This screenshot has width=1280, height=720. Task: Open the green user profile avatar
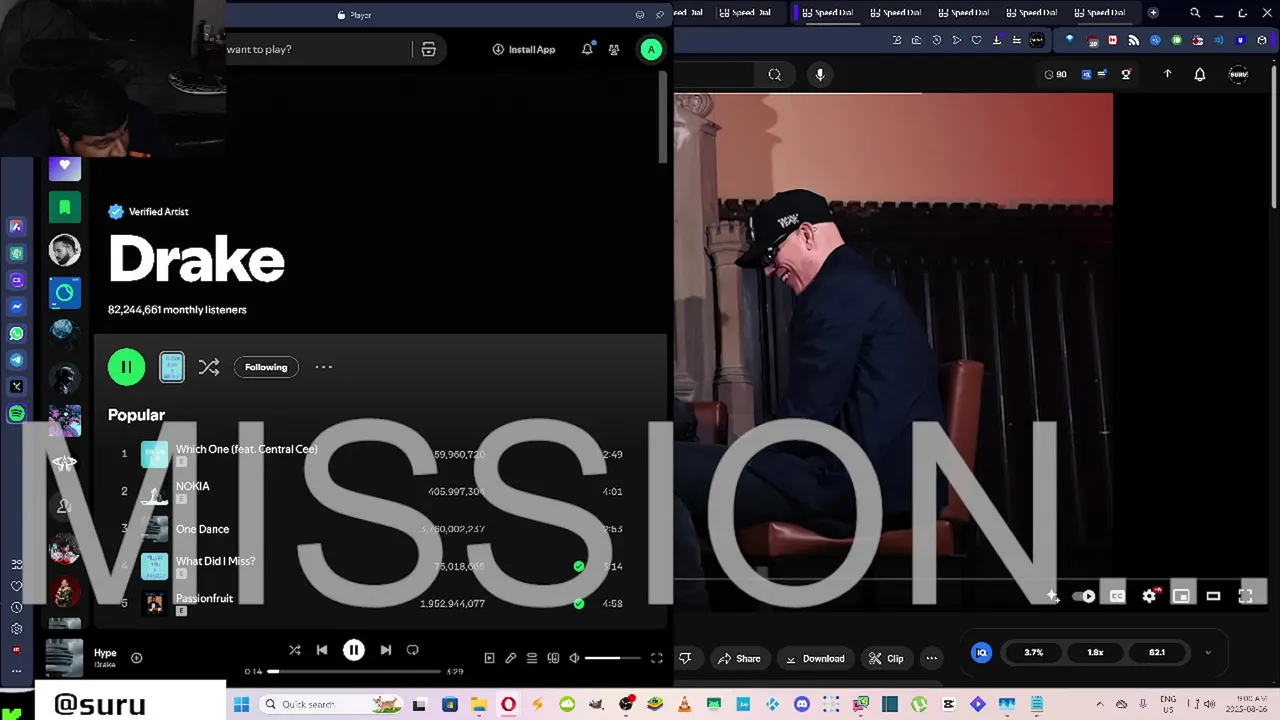[651, 49]
